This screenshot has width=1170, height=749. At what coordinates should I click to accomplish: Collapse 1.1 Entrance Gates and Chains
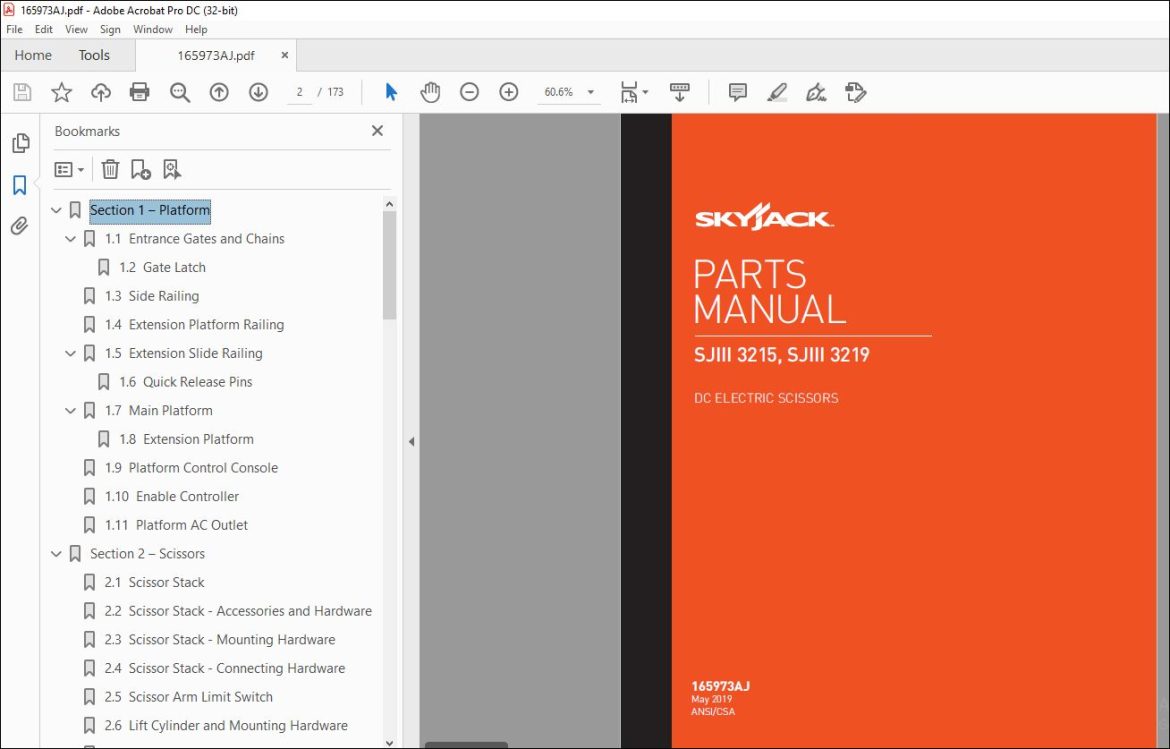pyautogui.click(x=70, y=239)
